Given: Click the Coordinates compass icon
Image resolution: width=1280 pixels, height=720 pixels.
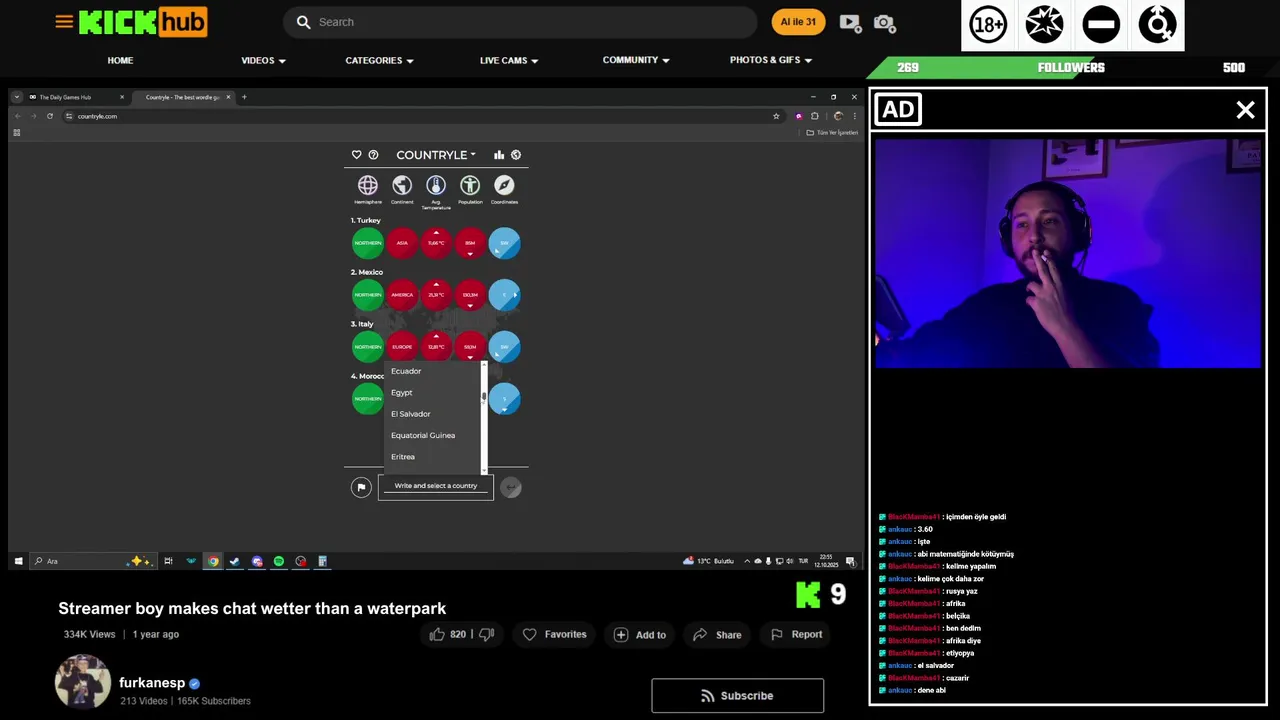Looking at the screenshot, I should 504,185.
